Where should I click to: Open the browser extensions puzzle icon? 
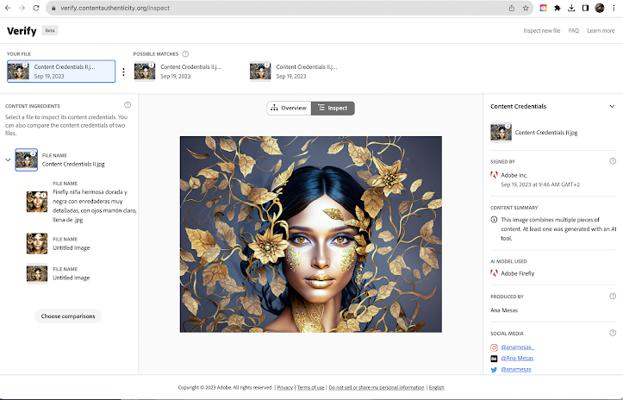(x=557, y=8)
